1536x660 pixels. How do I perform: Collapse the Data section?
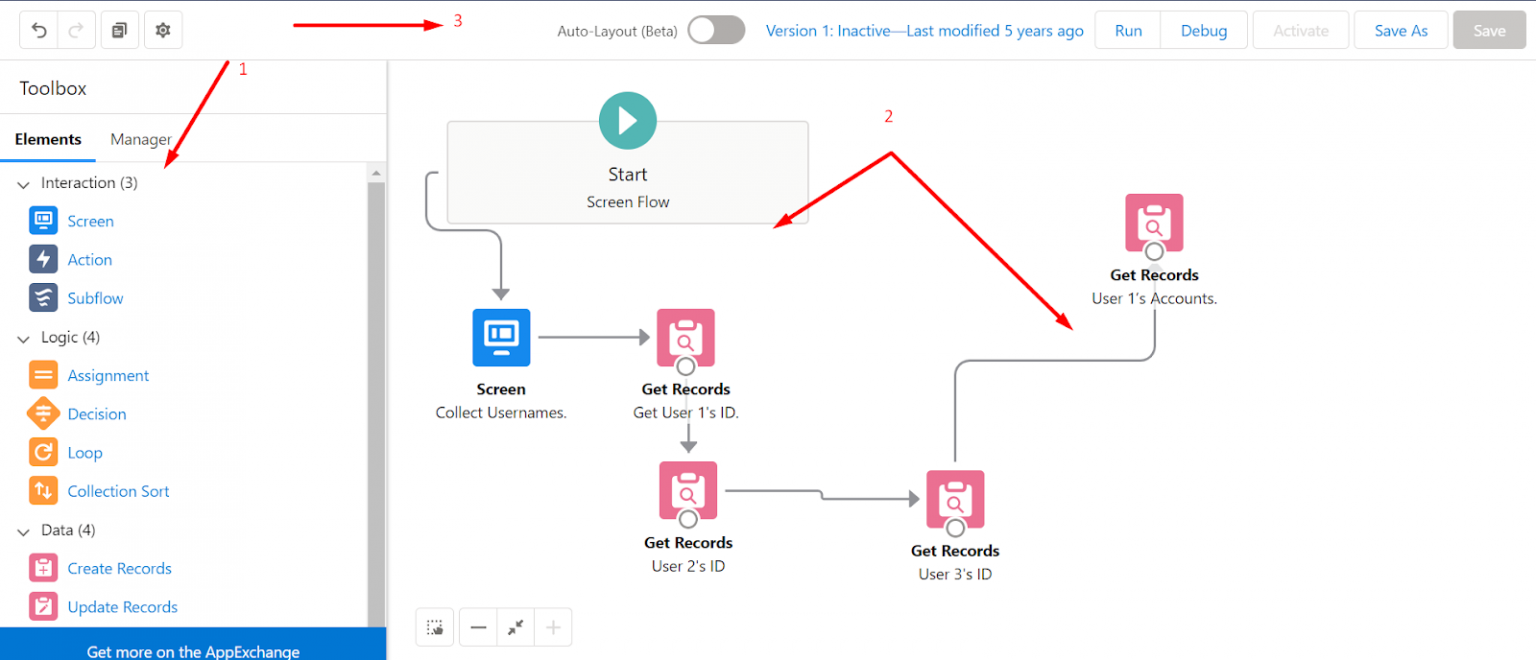click(x=22, y=530)
